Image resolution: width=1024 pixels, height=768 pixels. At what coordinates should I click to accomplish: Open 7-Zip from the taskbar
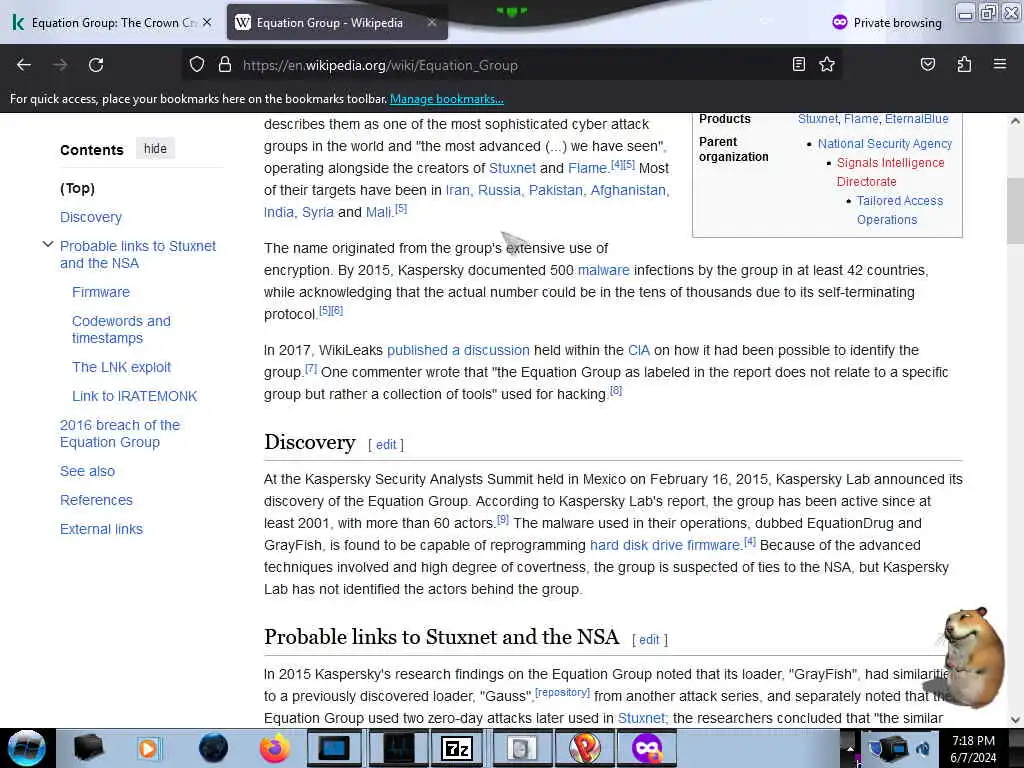(x=456, y=748)
